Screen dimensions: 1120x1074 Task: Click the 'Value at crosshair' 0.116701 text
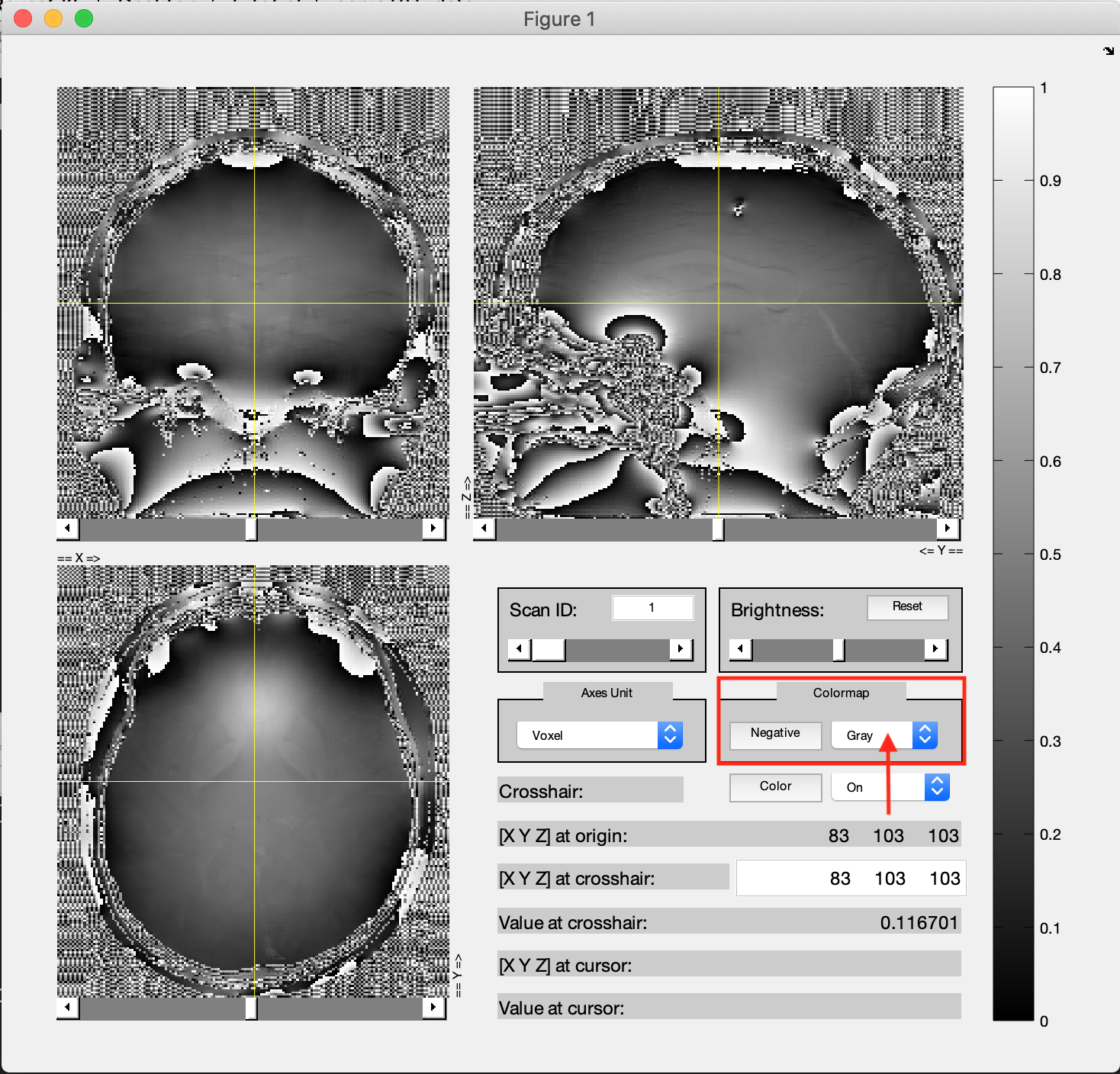click(x=919, y=922)
